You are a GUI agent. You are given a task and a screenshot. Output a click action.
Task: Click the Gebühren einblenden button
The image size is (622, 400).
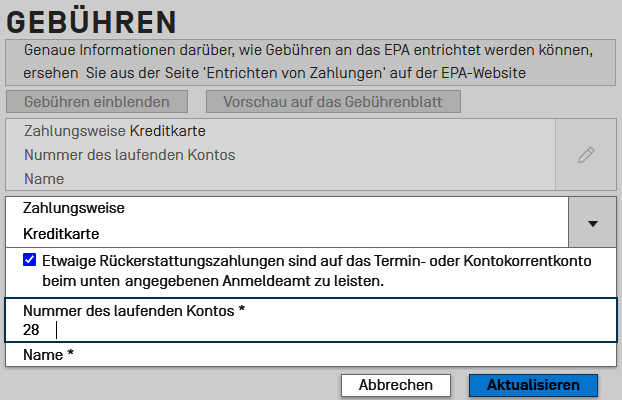pos(96,101)
